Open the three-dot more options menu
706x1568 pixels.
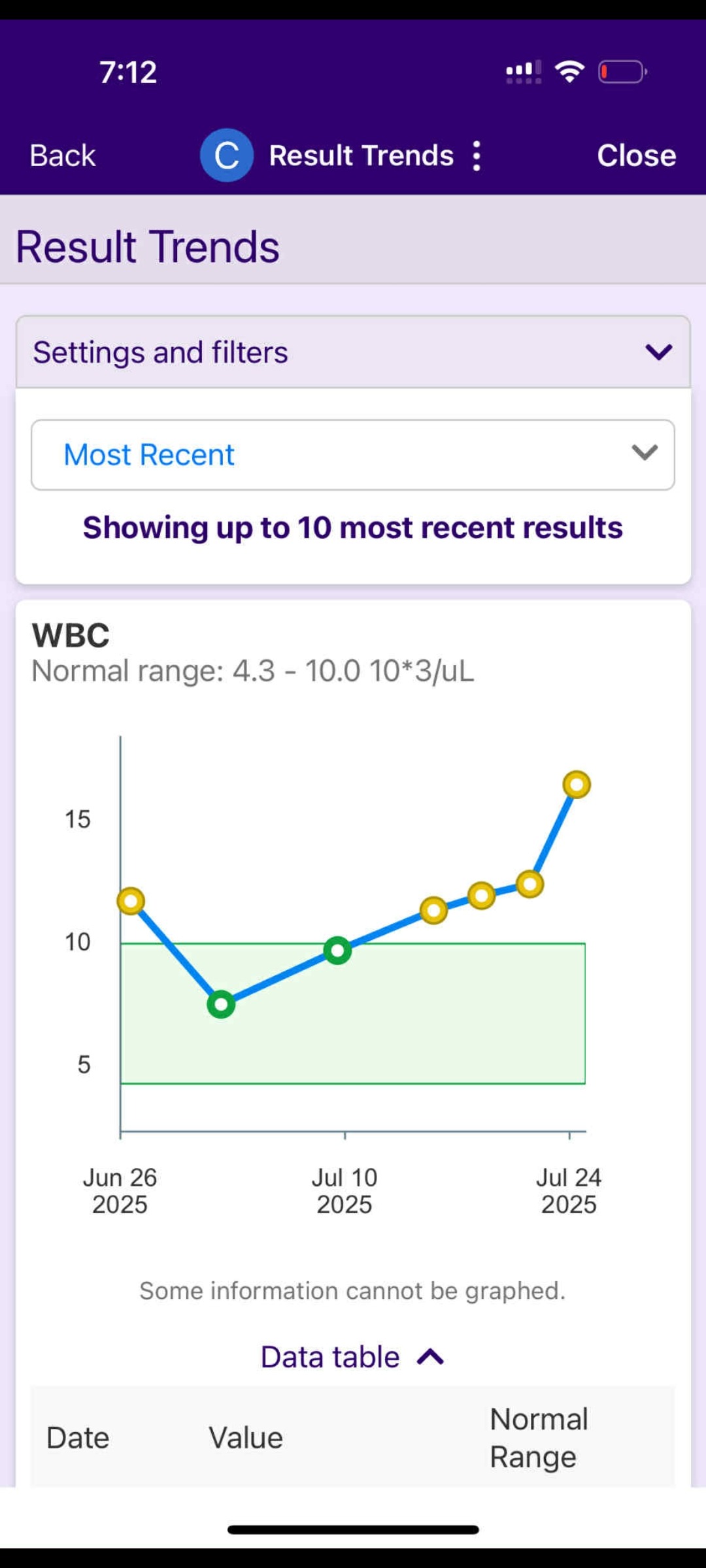tap(477, 156)
